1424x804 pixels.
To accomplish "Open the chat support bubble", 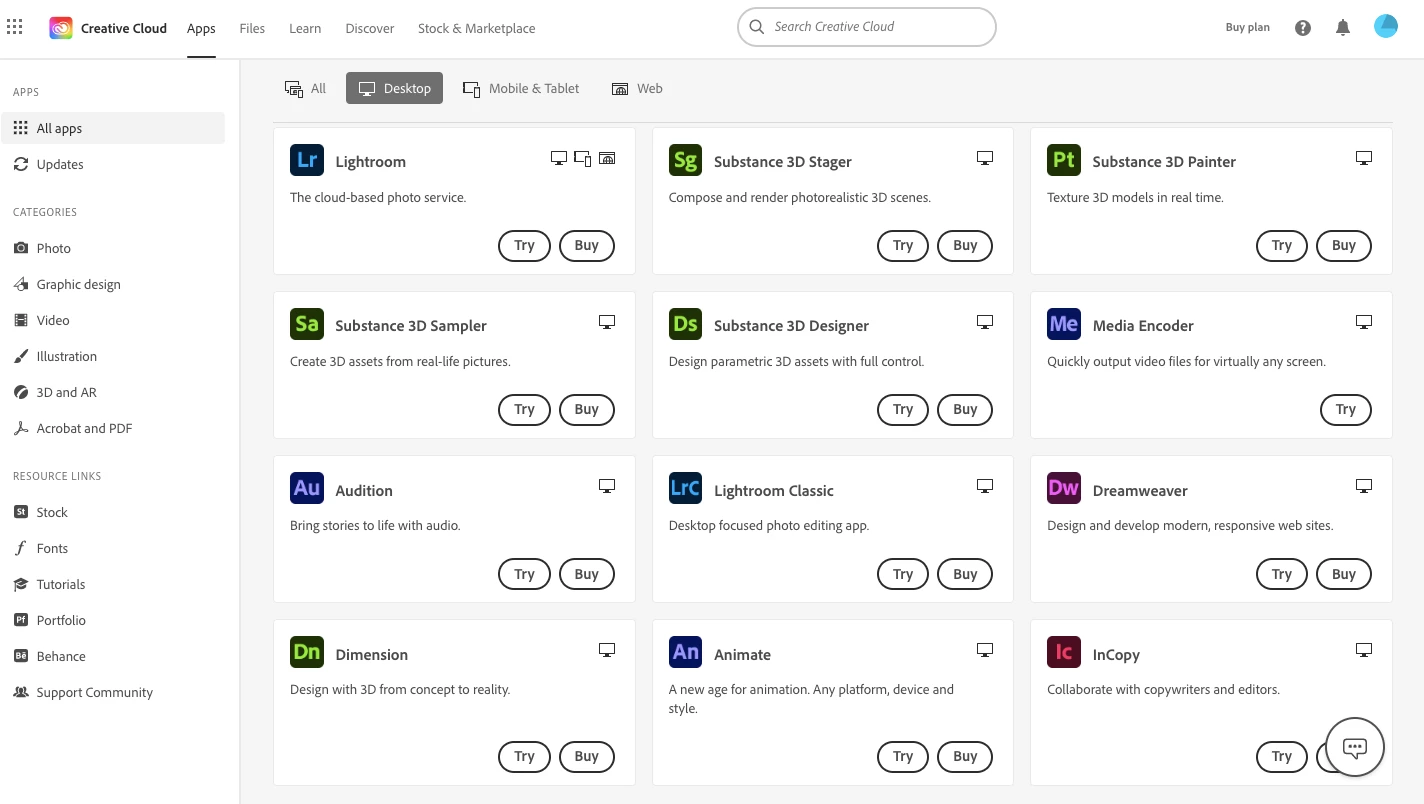I will coord(1355,747).
